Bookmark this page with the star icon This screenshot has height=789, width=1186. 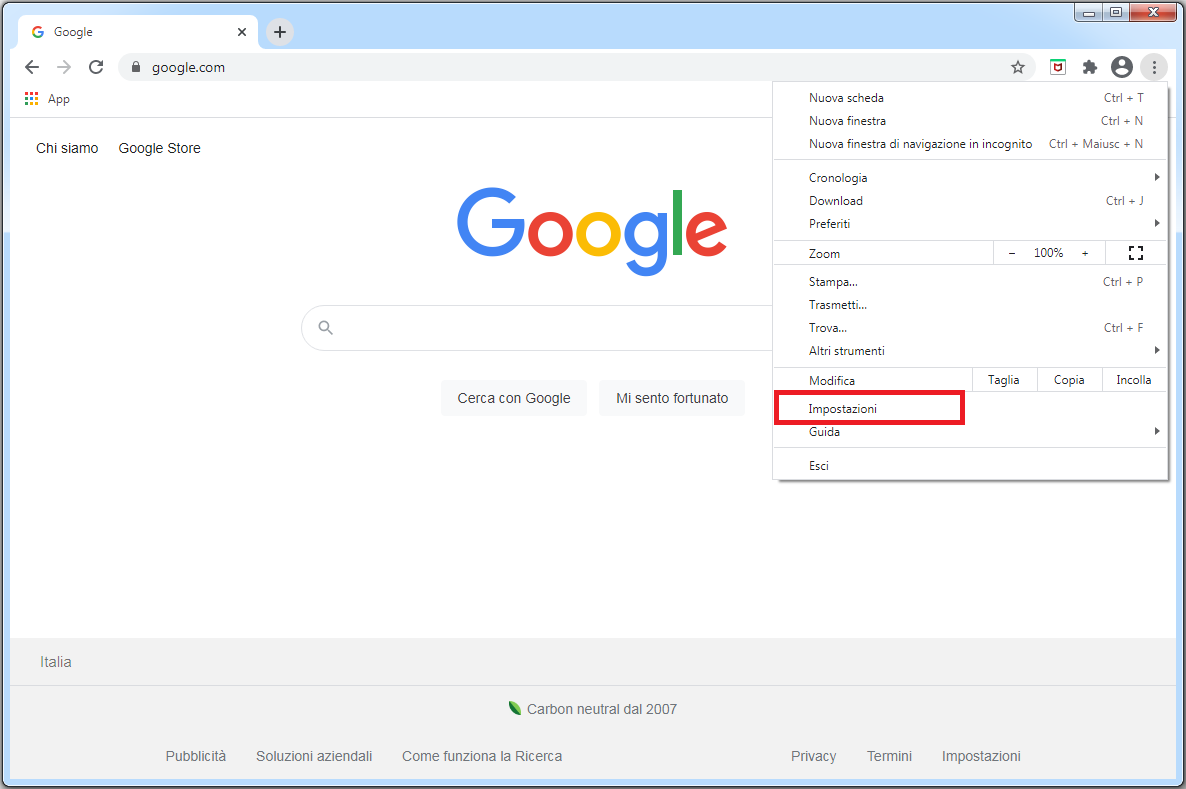[x=1018, y=67]
